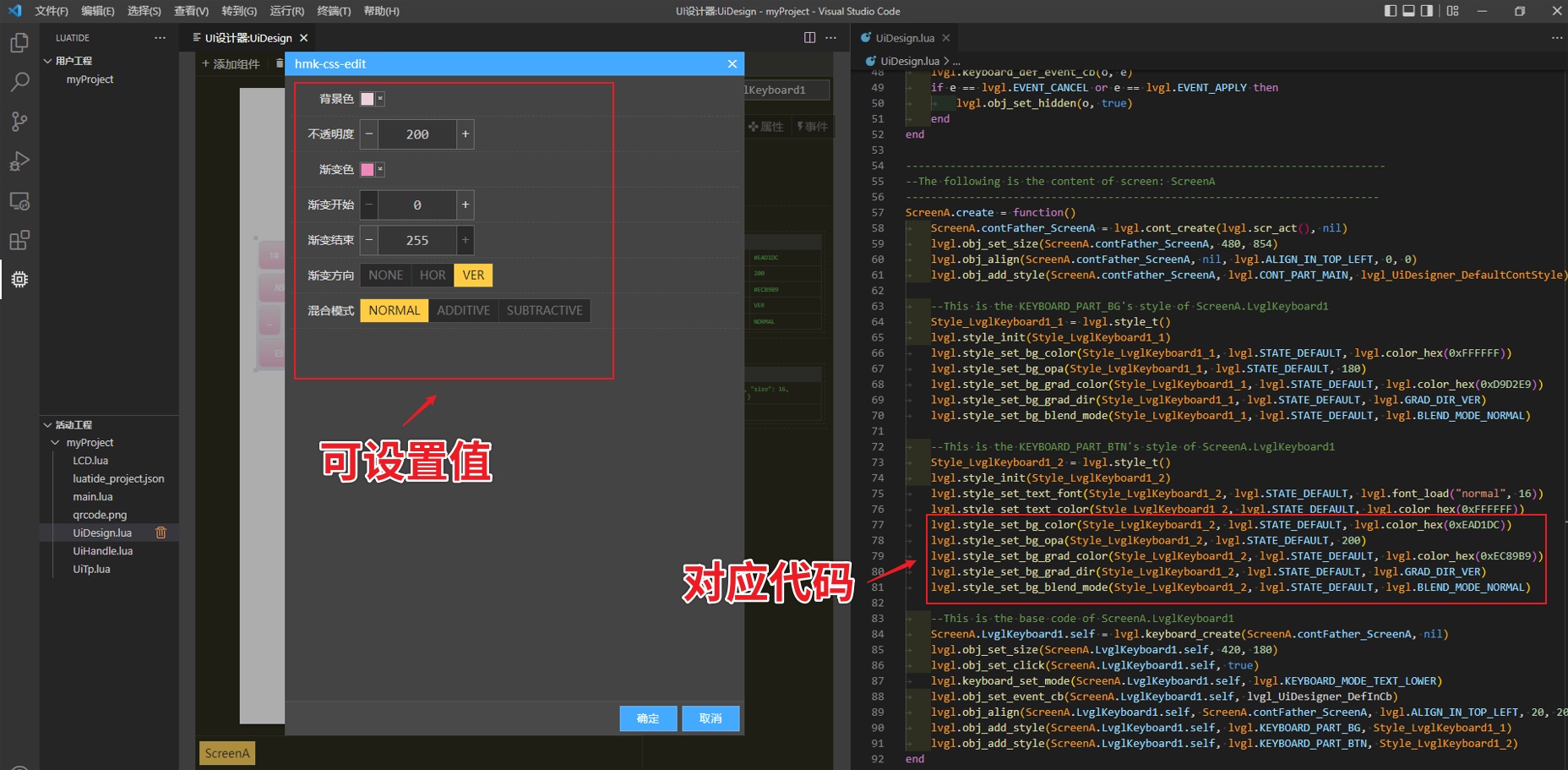1568x770 pixels.
Task: Switch to the UiDesign.lua editor tab
Action: pos(904,38)
